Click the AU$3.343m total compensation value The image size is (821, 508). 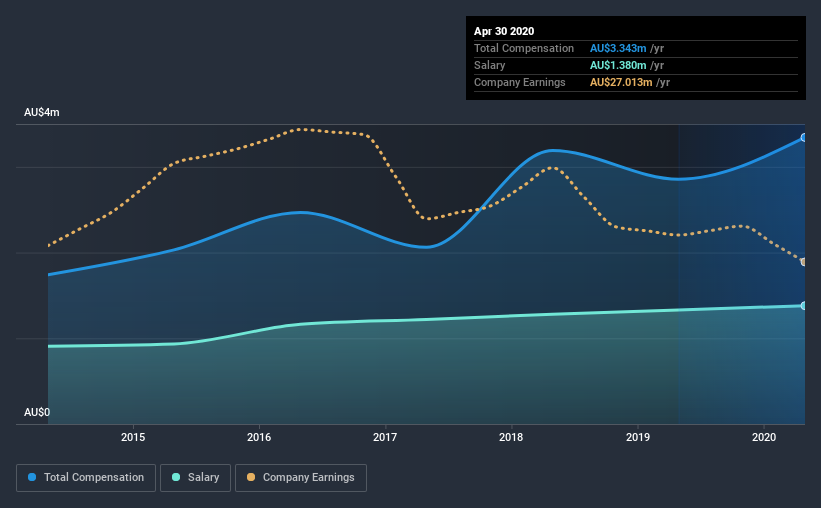[618, 48]
